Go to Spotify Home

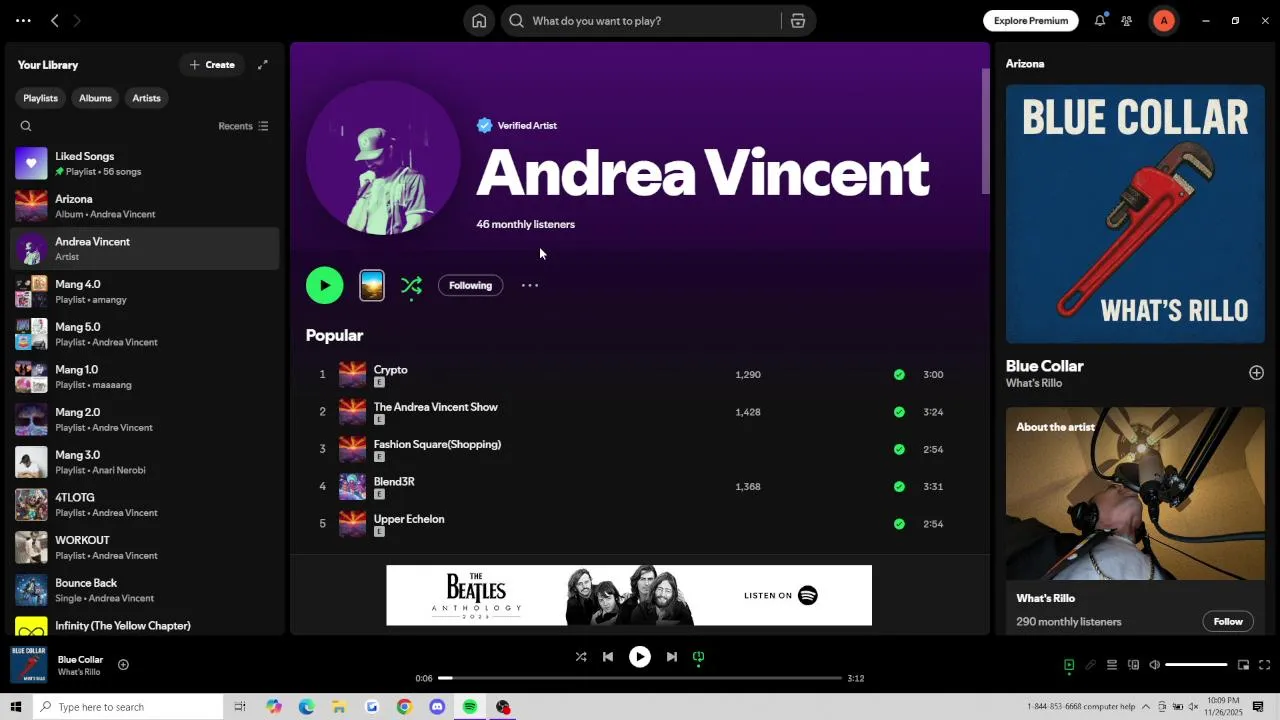tap(479, 21)
